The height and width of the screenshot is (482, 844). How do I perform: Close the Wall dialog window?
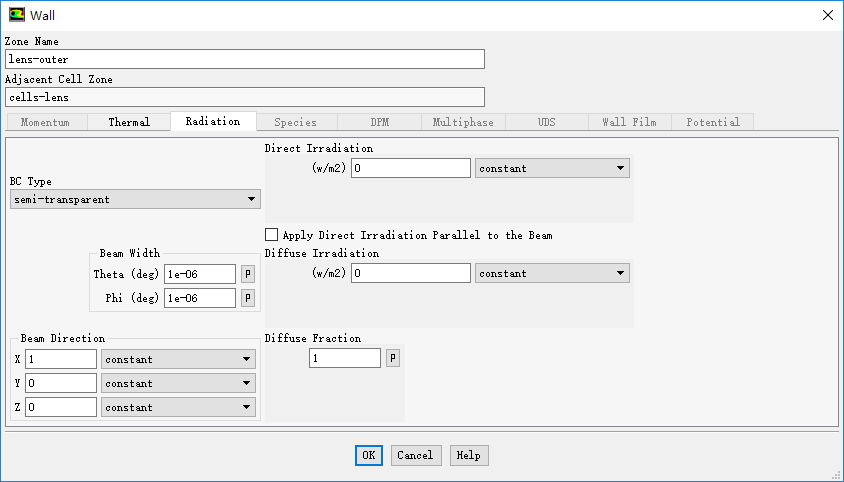coord(827,15)
